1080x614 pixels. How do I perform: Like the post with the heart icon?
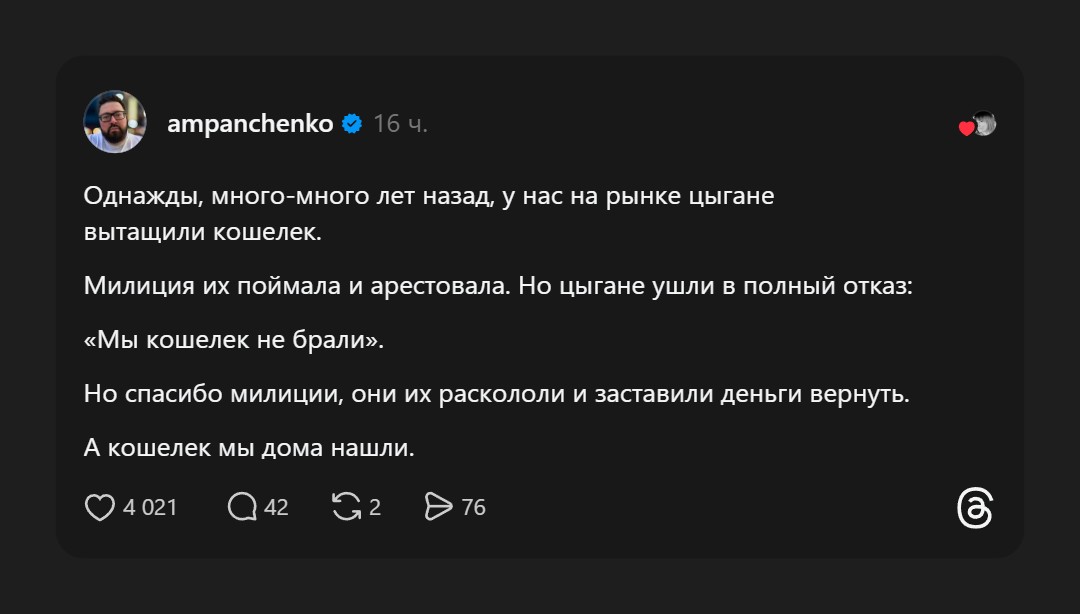click(100, 508)
